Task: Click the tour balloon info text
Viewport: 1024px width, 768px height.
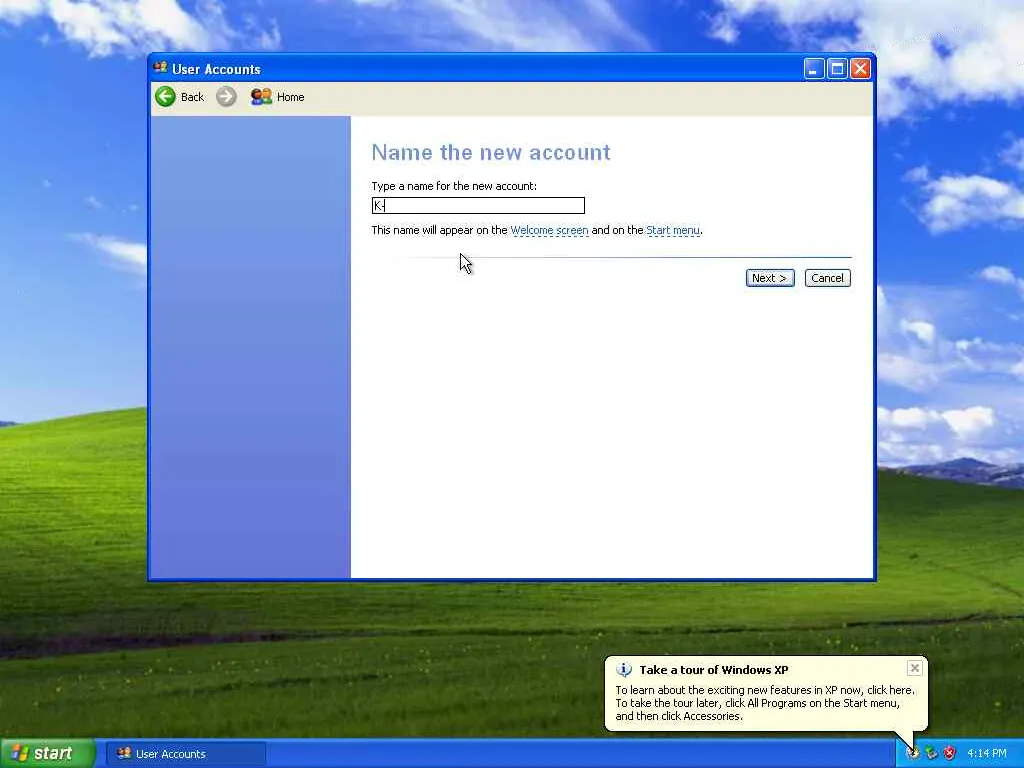Action: pos(765,703)
